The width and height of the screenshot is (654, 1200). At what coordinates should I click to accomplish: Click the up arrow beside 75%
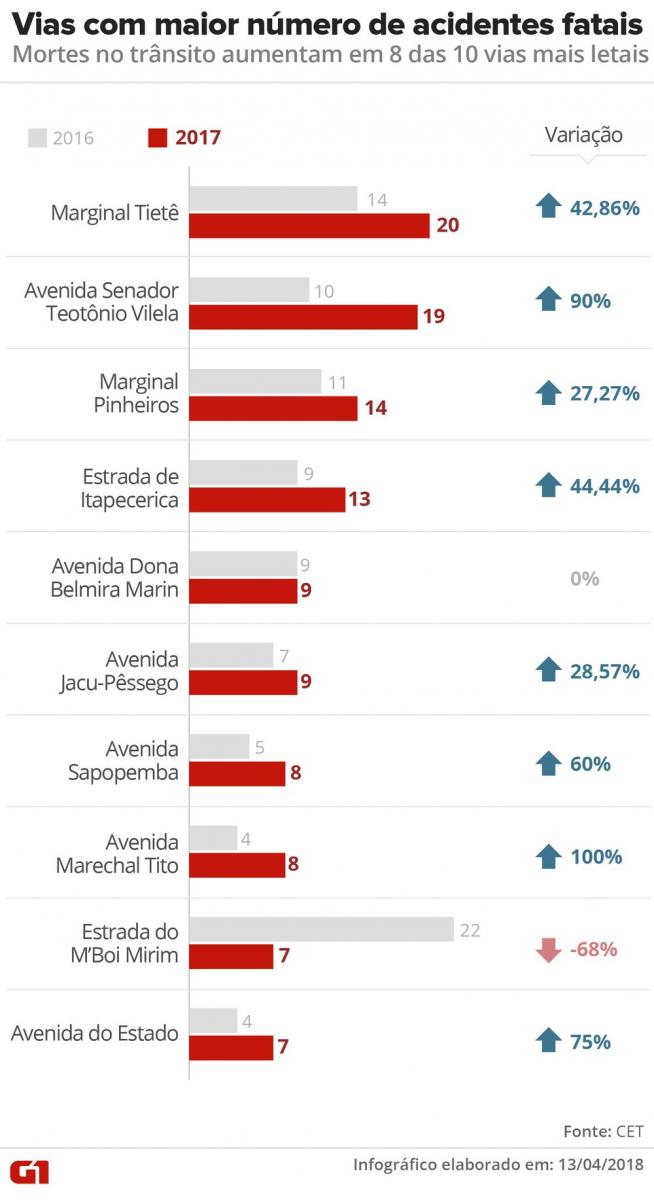[x=547, y=1041]
